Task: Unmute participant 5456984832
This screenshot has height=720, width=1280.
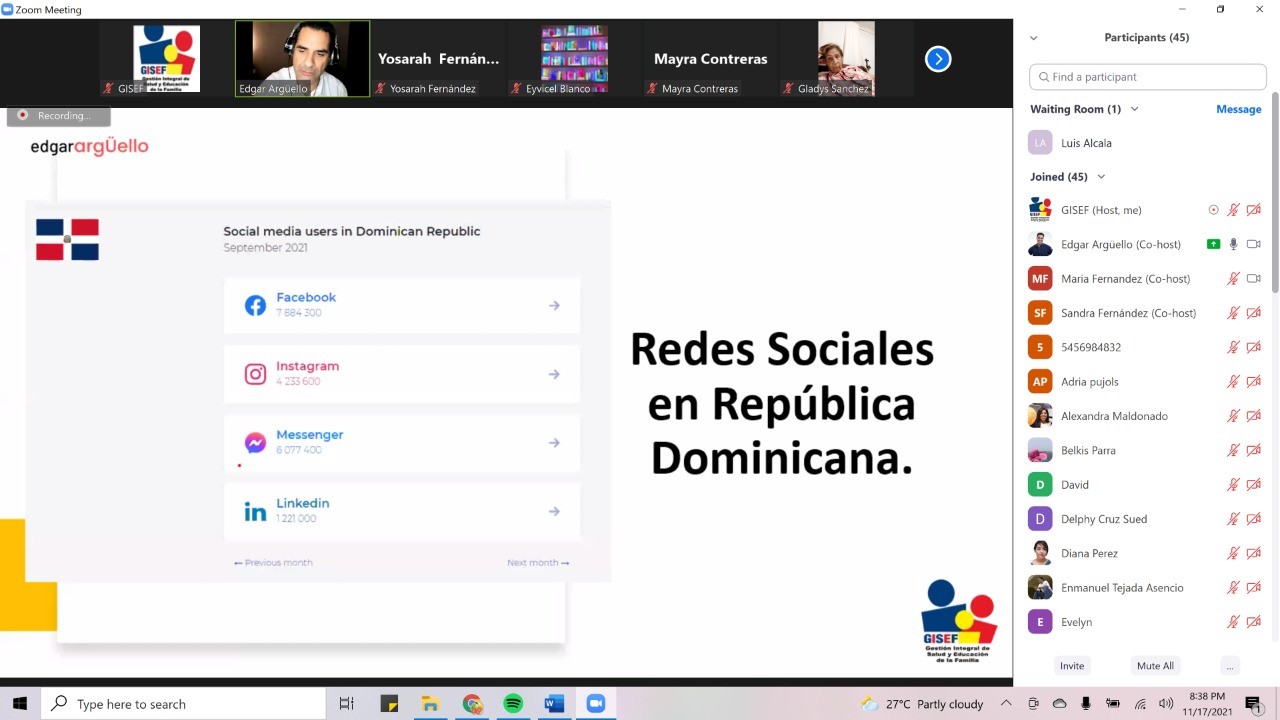Action: coord(1234,347)
